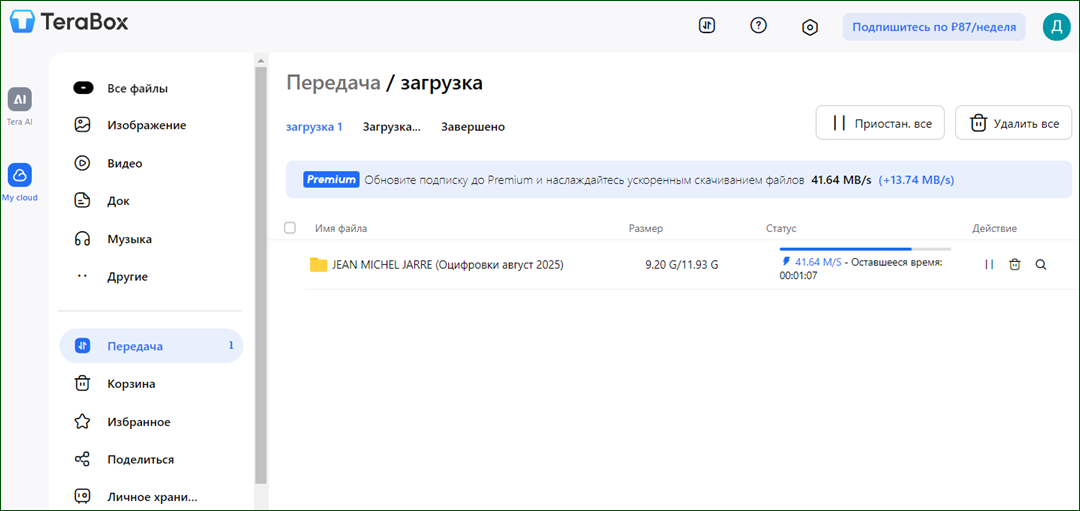1080x511 pixels.
Task: Open the settings hexagon icon
Action: pyautogui.click(x=810, y=28)
